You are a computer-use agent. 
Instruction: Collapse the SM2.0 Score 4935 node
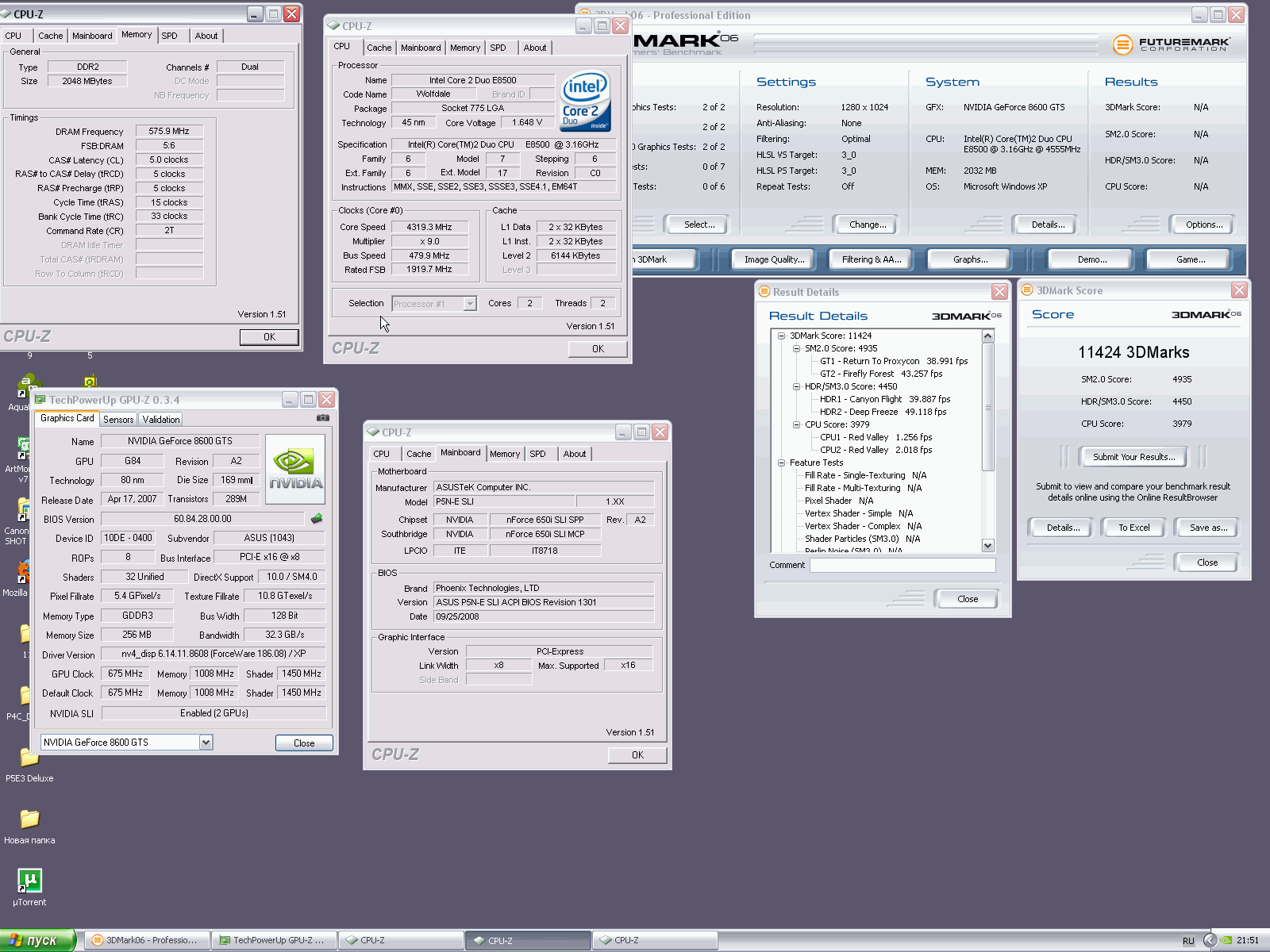pos(796,348)
